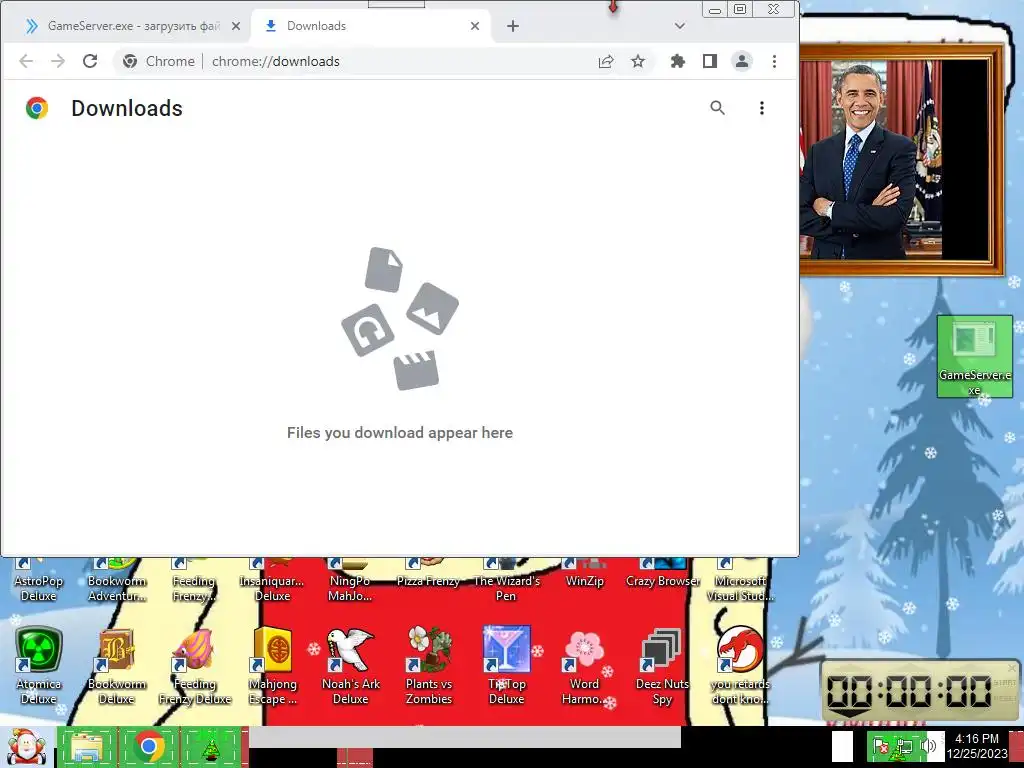The height and width of the screenshot is (768, 1024).
Task: Select the Feeding Frenzy Deluxe shortcut
Action: click(x=195, y=665)
